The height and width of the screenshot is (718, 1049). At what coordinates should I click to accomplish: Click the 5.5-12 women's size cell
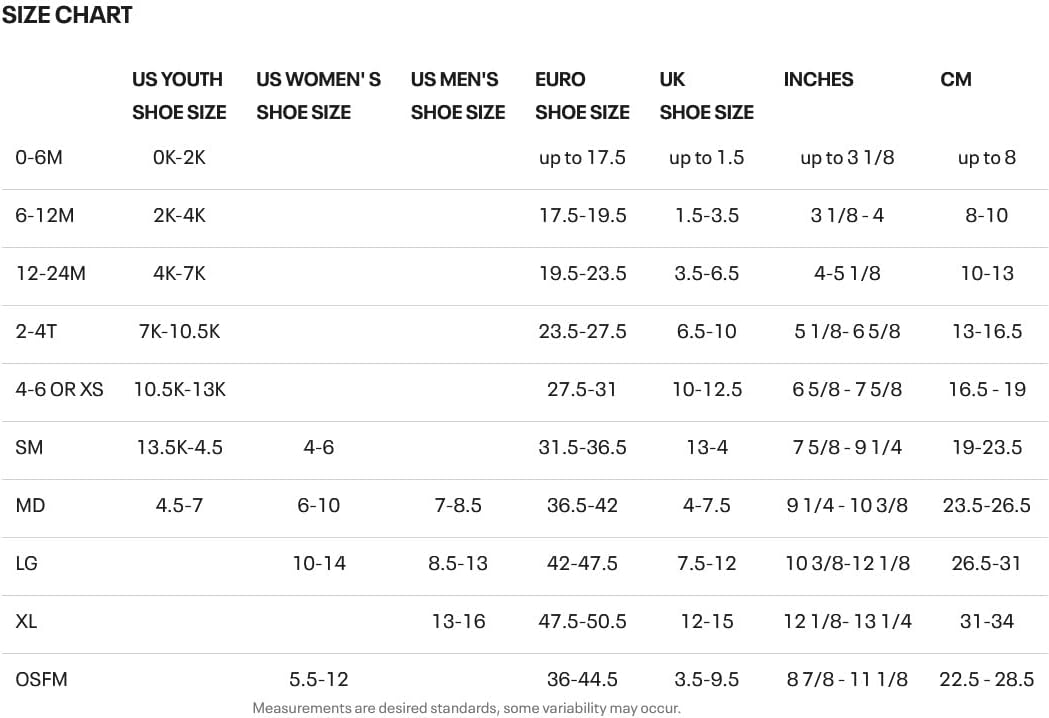coord(318,679)
